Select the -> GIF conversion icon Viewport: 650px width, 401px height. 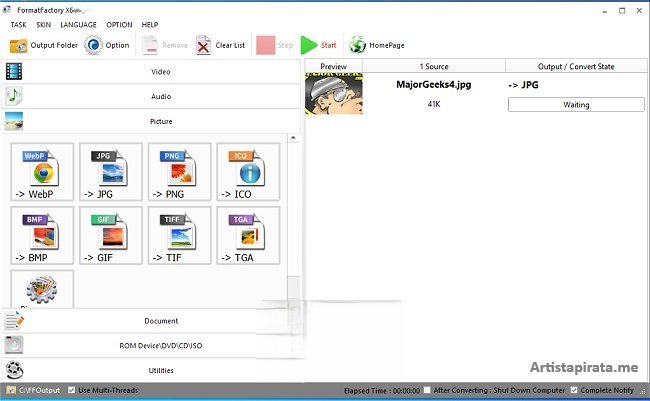click(111, 235)
